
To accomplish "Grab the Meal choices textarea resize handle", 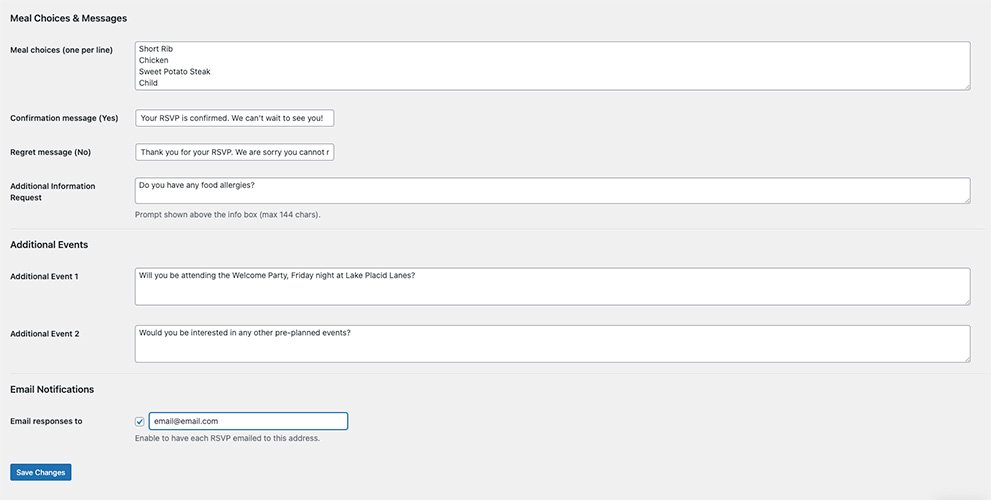I will pos(966,86).
